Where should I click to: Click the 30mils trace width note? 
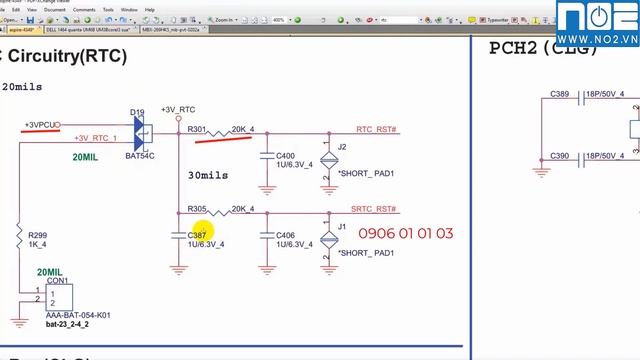[208, 176]
